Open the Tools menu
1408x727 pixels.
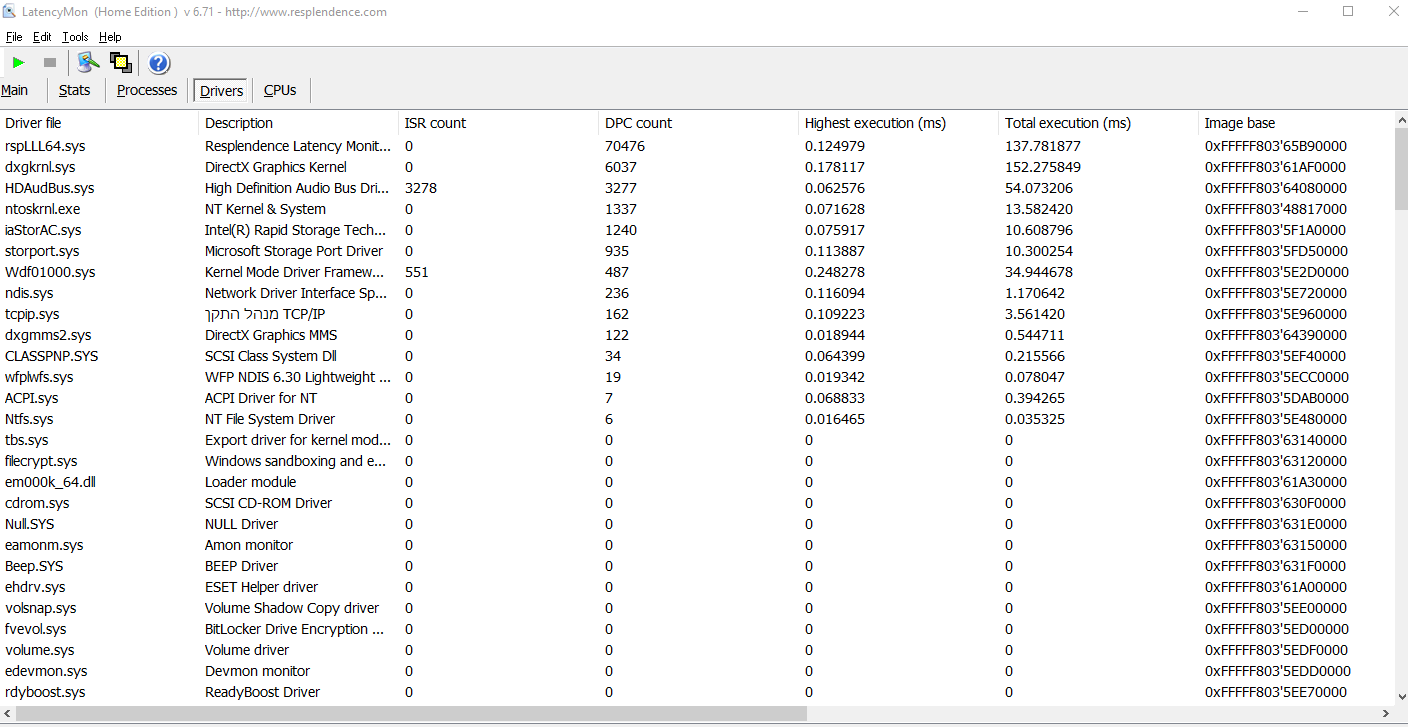click(x=75, y=37)
